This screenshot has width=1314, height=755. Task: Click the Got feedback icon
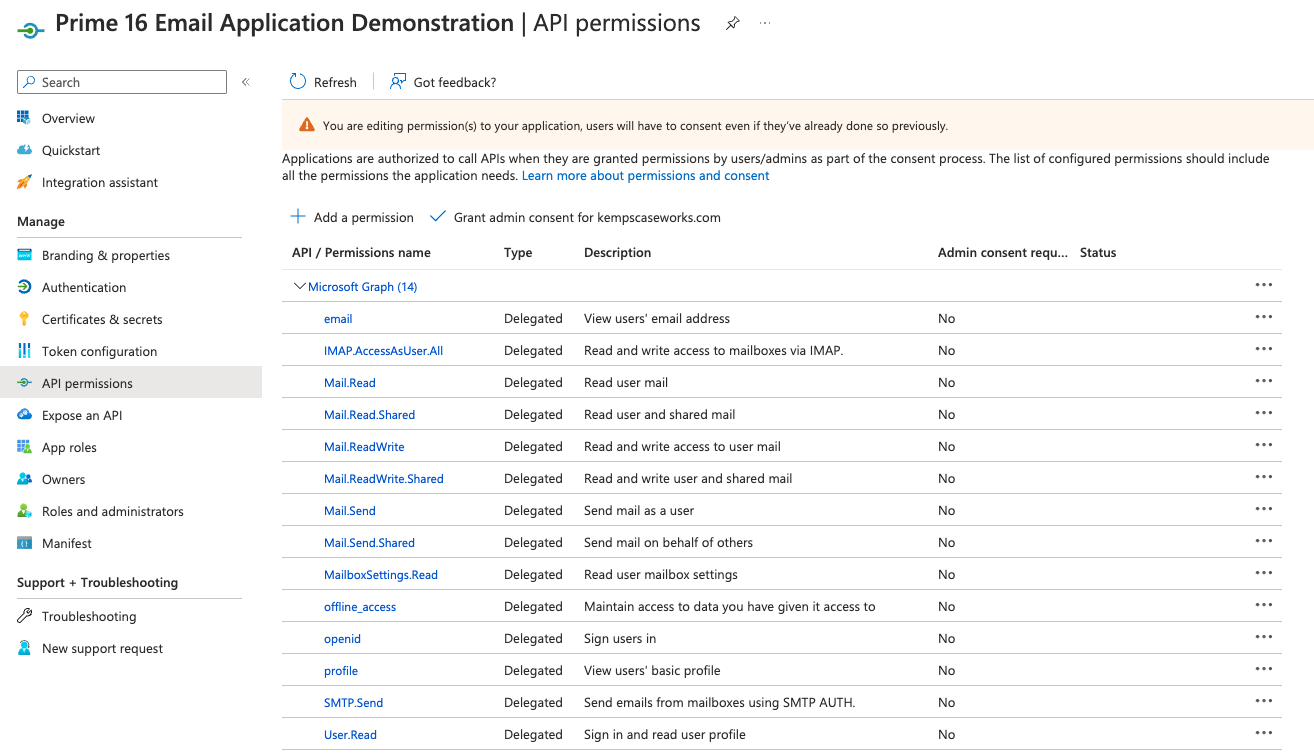point(398,82)
